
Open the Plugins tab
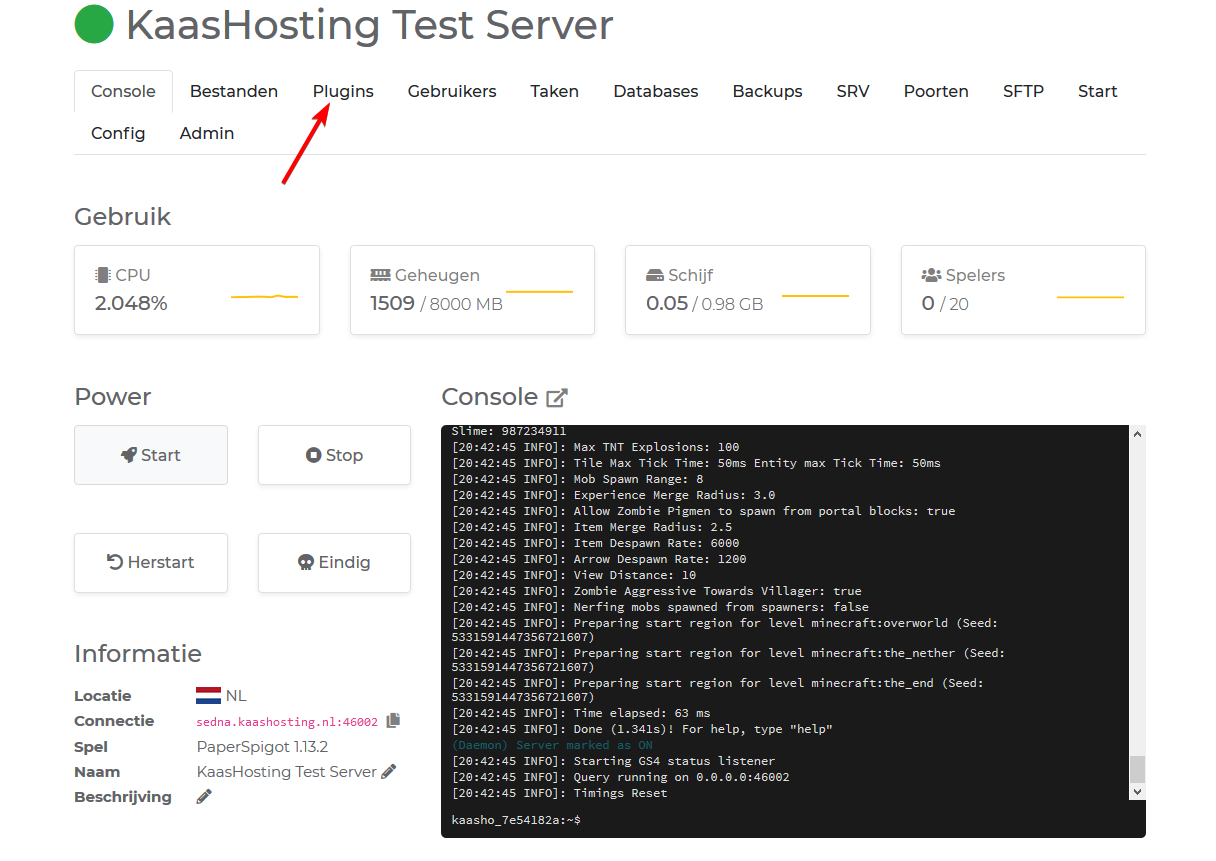[x=343, y=91]
